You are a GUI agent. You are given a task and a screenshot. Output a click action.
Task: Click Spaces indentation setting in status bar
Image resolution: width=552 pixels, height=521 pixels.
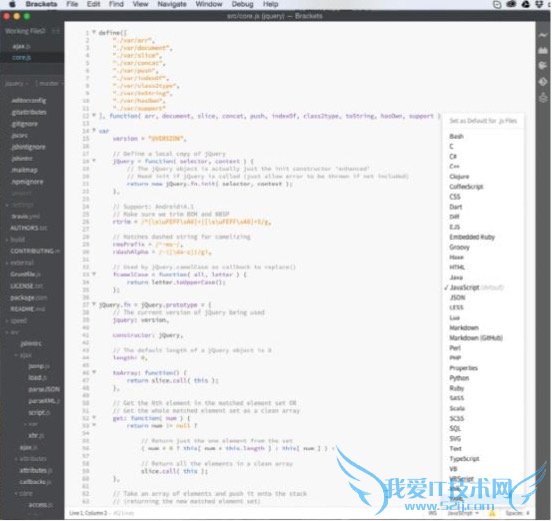click(517, 513)
